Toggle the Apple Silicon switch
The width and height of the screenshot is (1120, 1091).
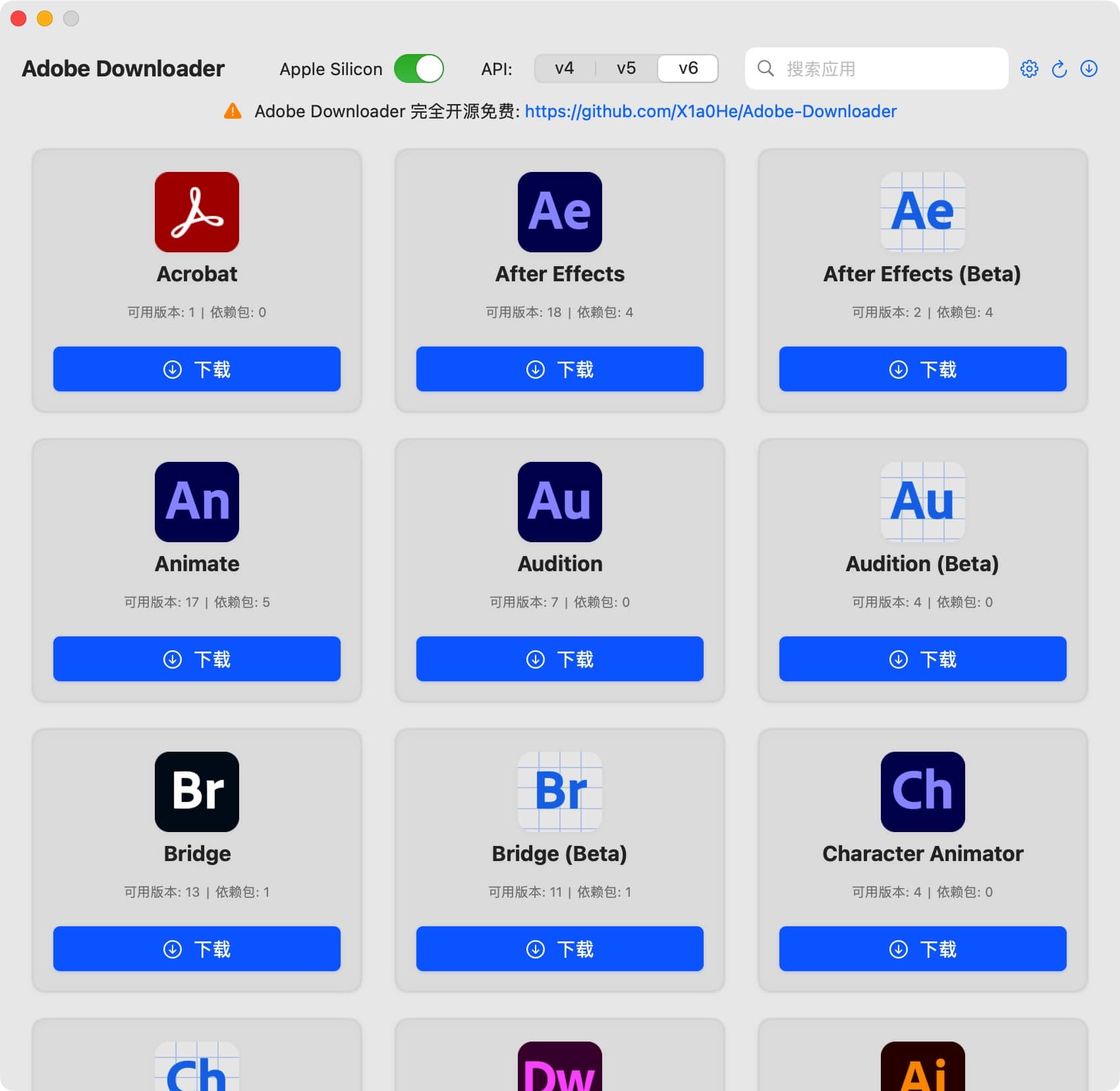point(420,68)
